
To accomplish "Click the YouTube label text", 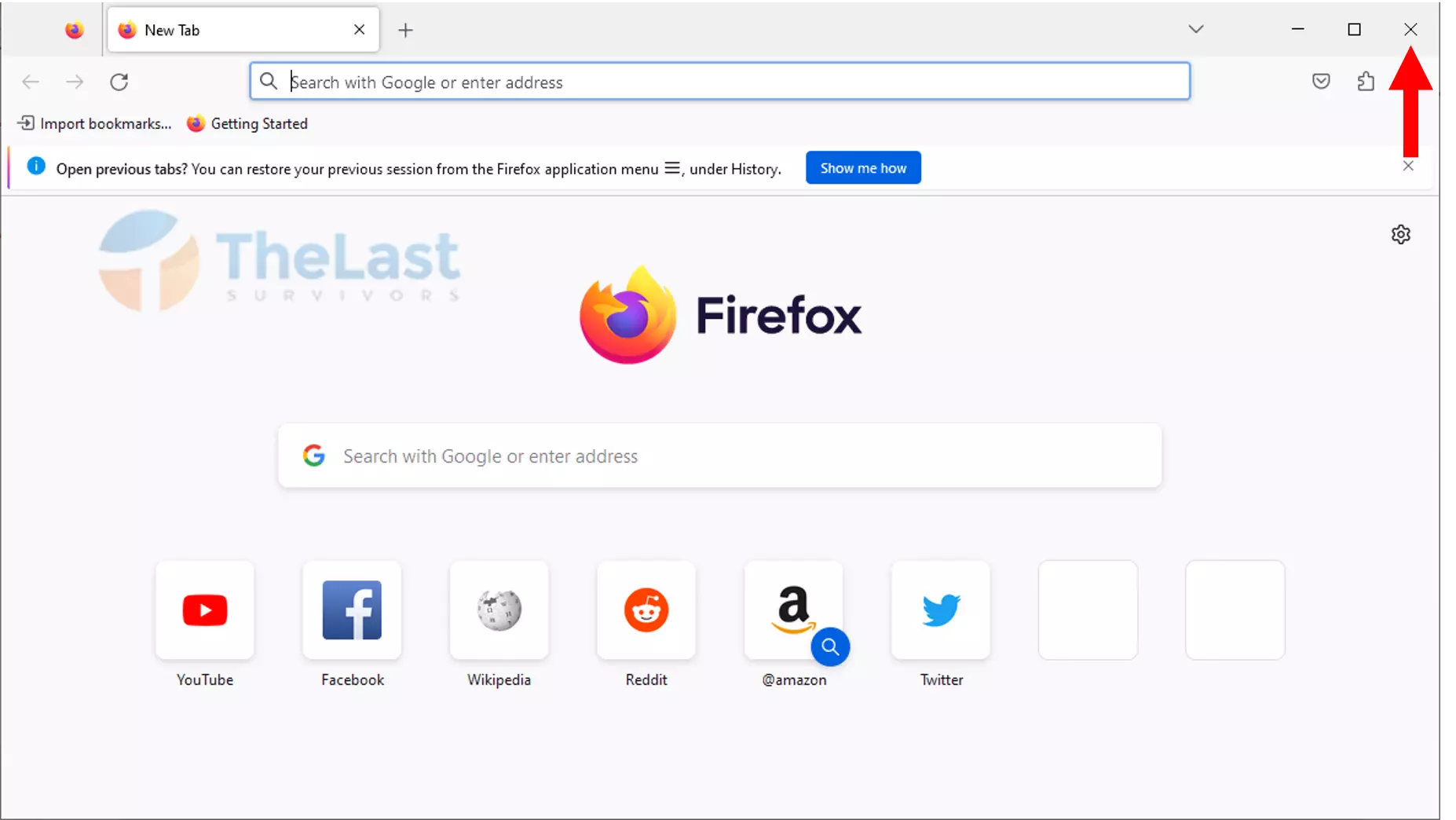I will (205, 679).
